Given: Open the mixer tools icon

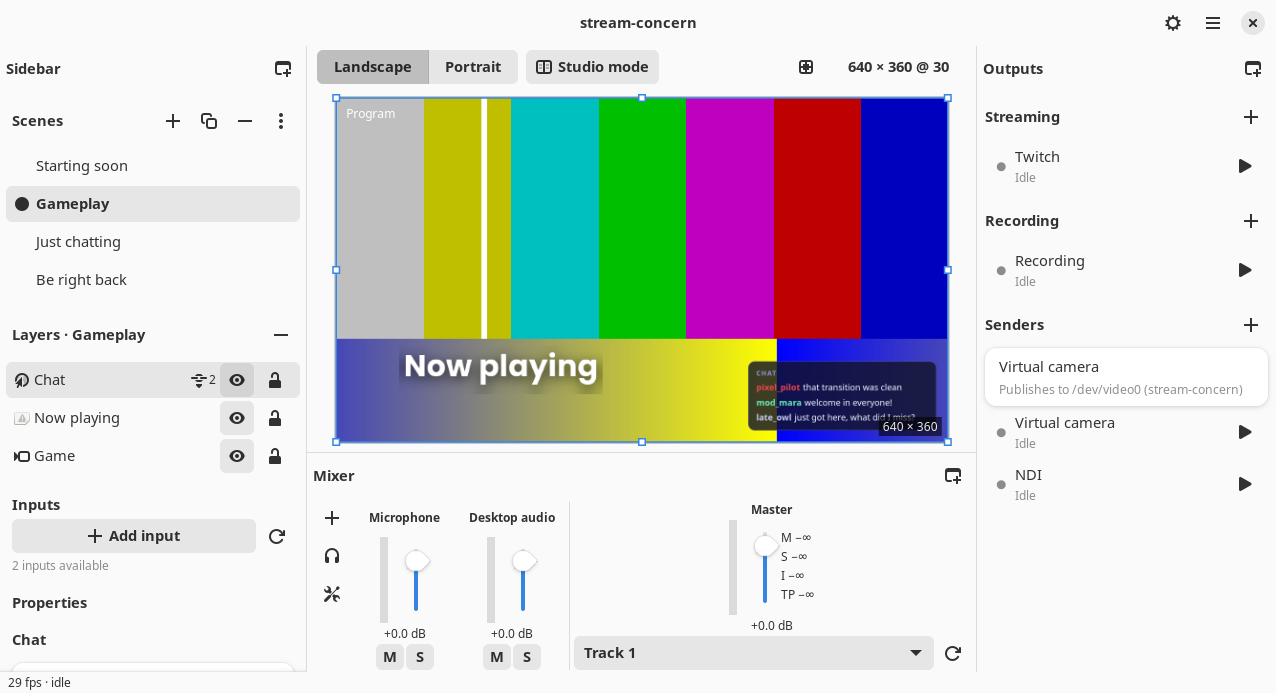Looking at the screenshot, I should [x=332, y=594].
